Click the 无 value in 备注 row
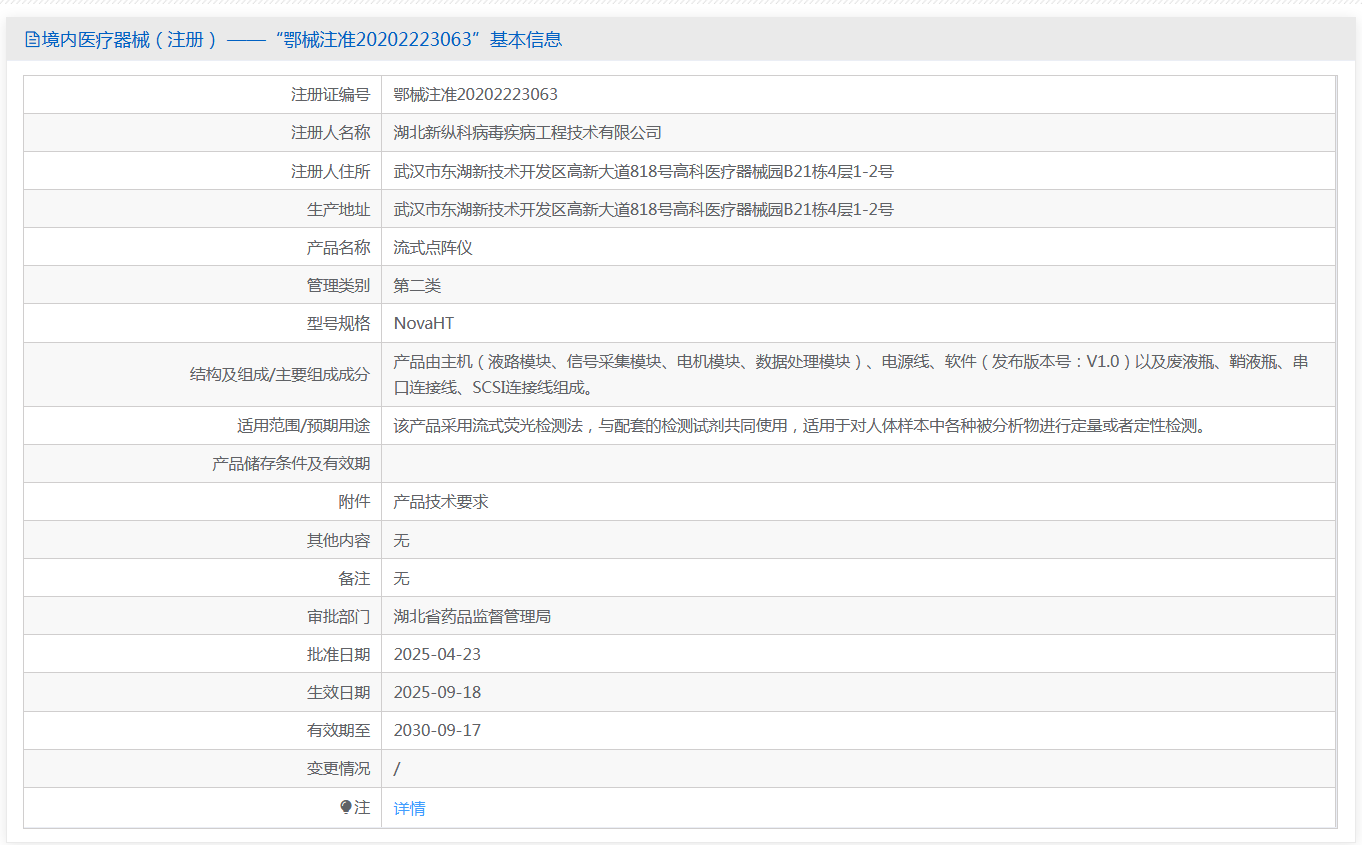The image size is (1362, 845). tap(402, 578)
